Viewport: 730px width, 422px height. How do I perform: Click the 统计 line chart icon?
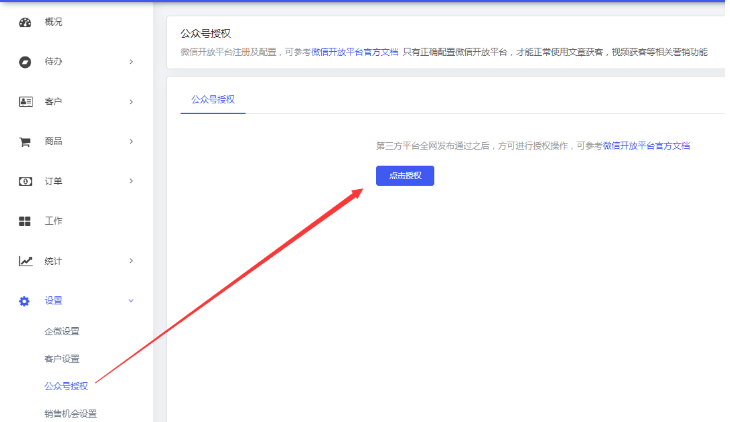tap(25, 261)
